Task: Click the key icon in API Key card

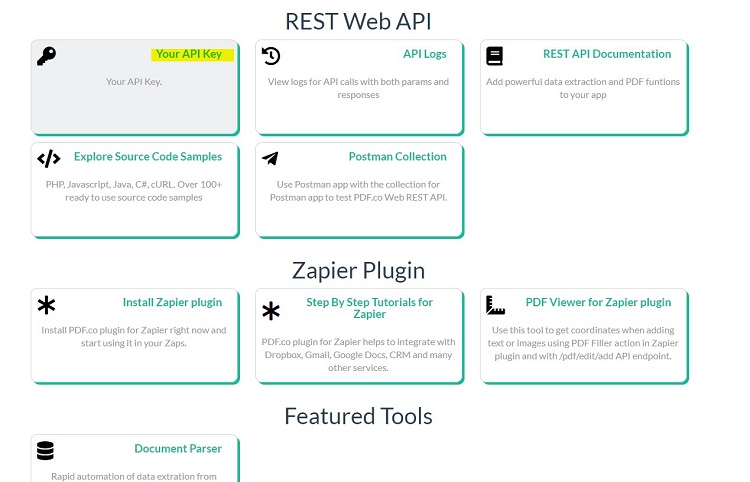Action: point(46,56)
